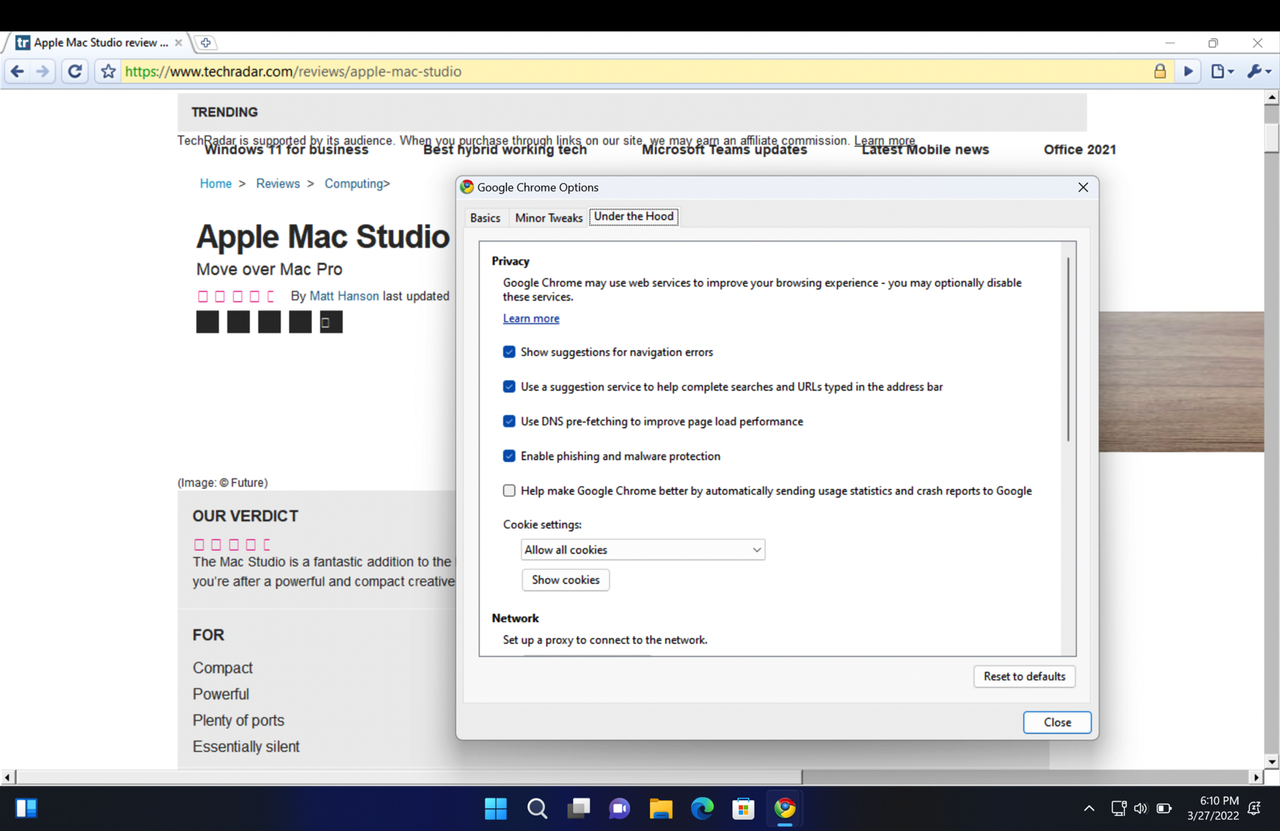1280x831 pixels.
Task: Open Office 2021 trending link
Action: tap(1080, 150)
